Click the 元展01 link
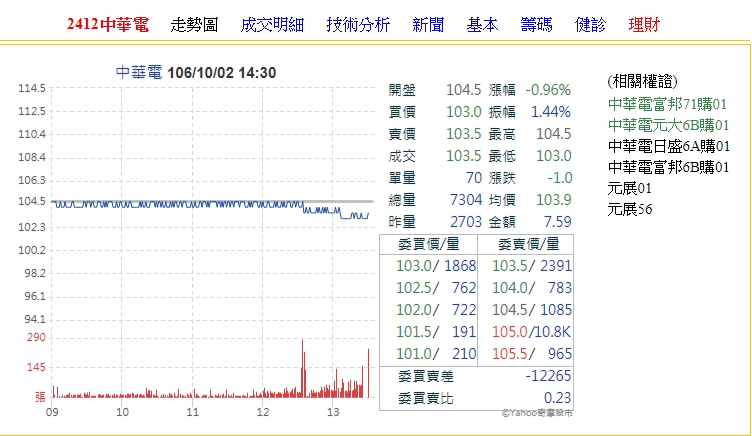This screenshot has width=752, height=436. [629, 188]
